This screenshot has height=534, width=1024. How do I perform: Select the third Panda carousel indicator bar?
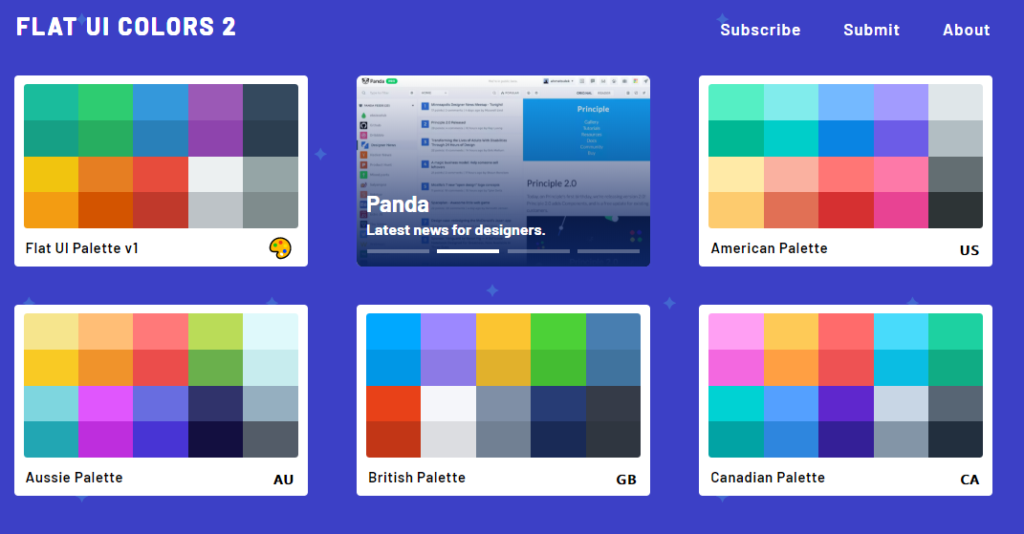538,251
